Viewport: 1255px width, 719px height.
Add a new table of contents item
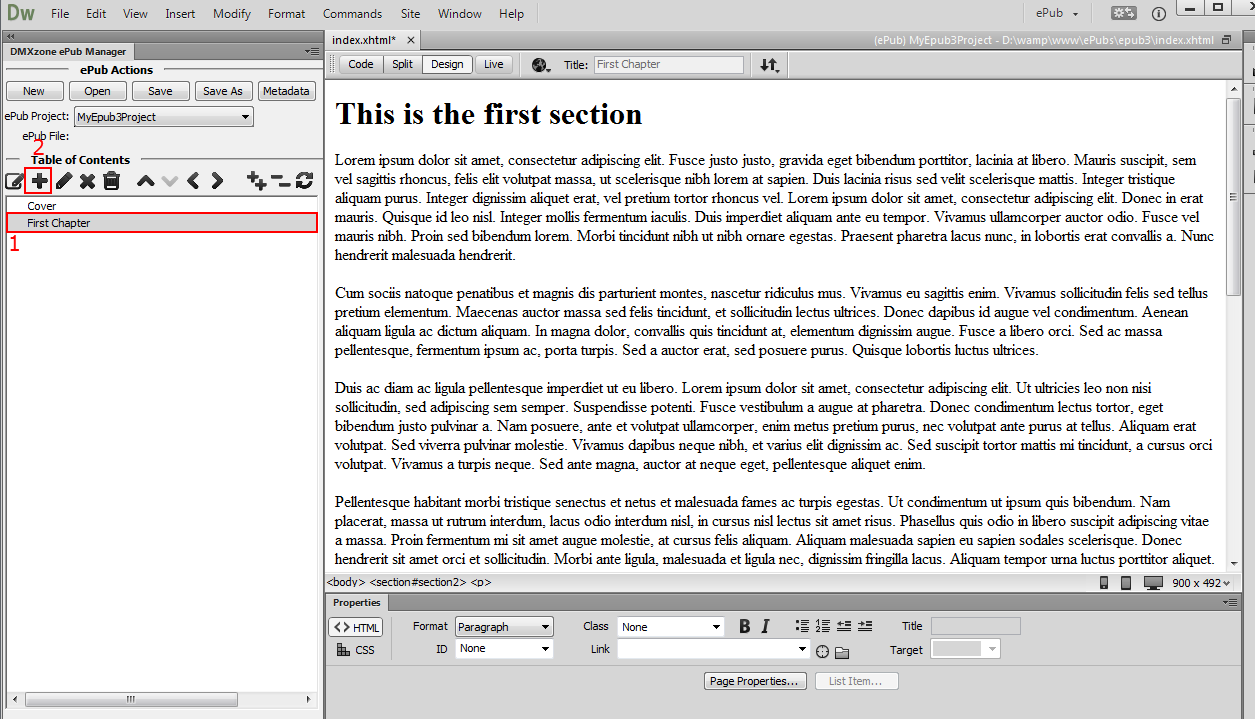coord(39,181)
